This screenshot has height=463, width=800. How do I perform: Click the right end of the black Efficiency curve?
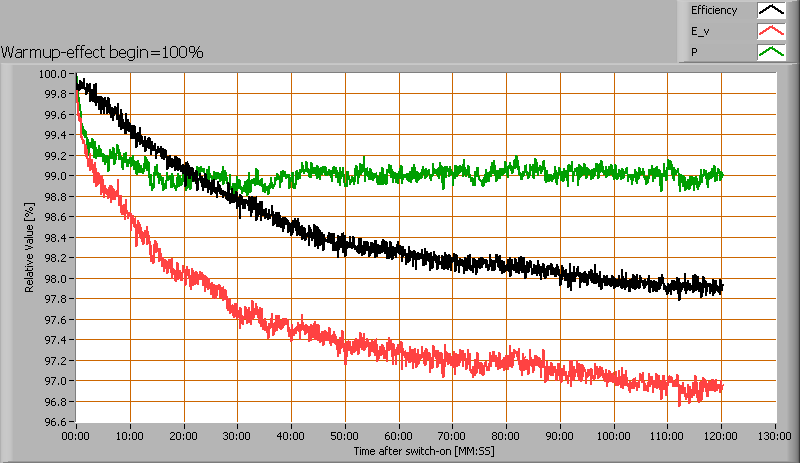(720, 288)
